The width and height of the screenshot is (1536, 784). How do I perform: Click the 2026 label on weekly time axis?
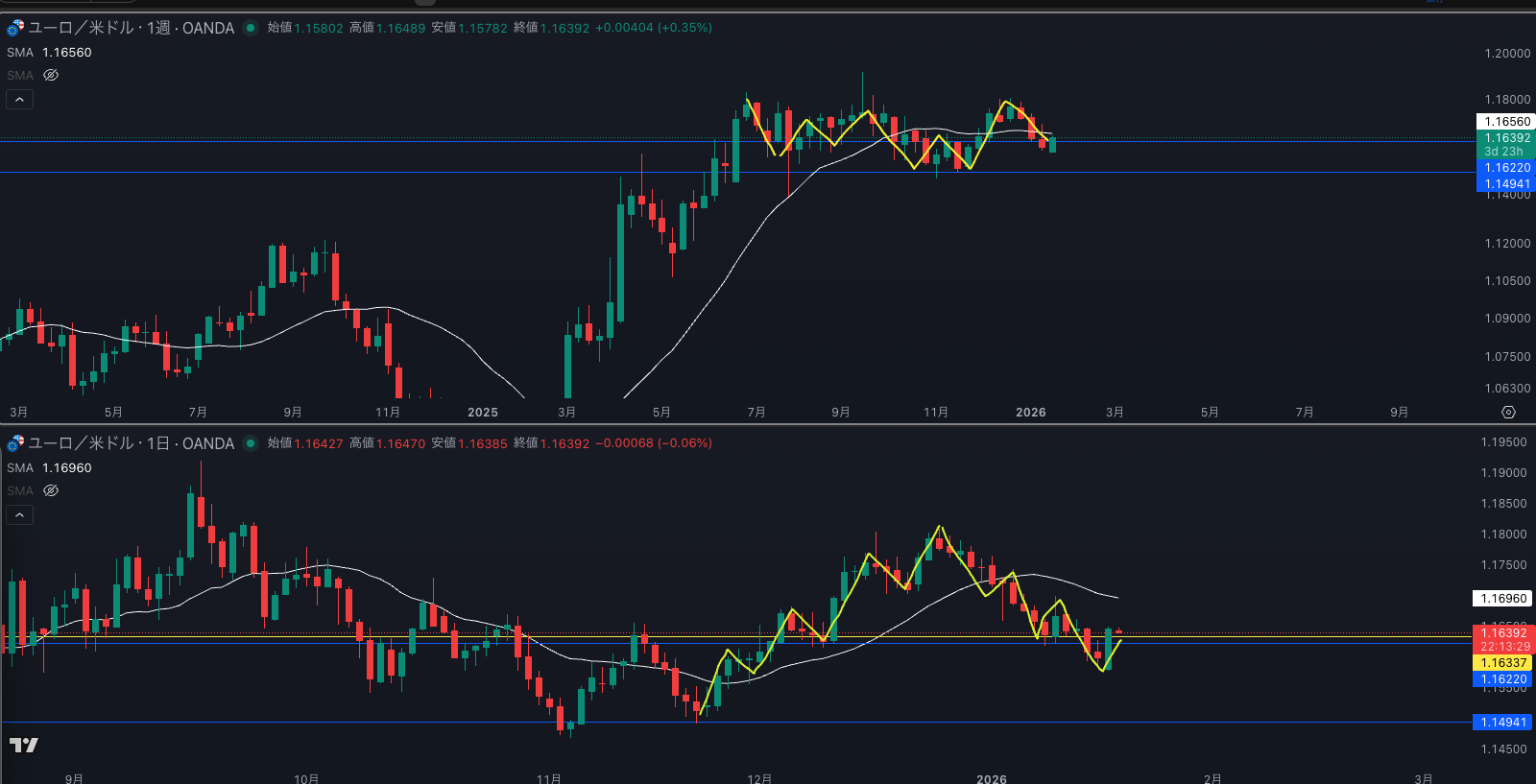point(1030,413)
